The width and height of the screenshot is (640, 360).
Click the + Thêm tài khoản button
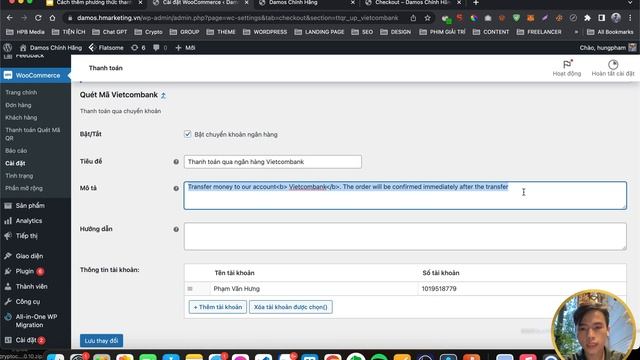(218, 307)
